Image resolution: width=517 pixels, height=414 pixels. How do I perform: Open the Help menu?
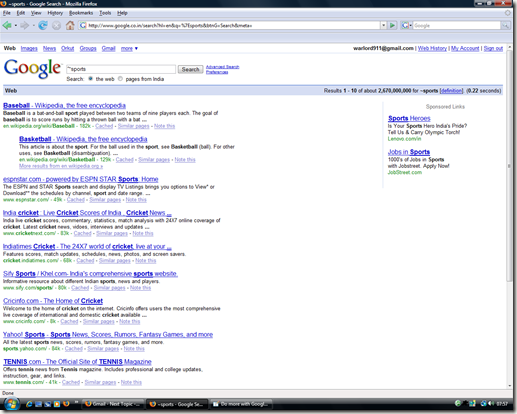point(122,13)
